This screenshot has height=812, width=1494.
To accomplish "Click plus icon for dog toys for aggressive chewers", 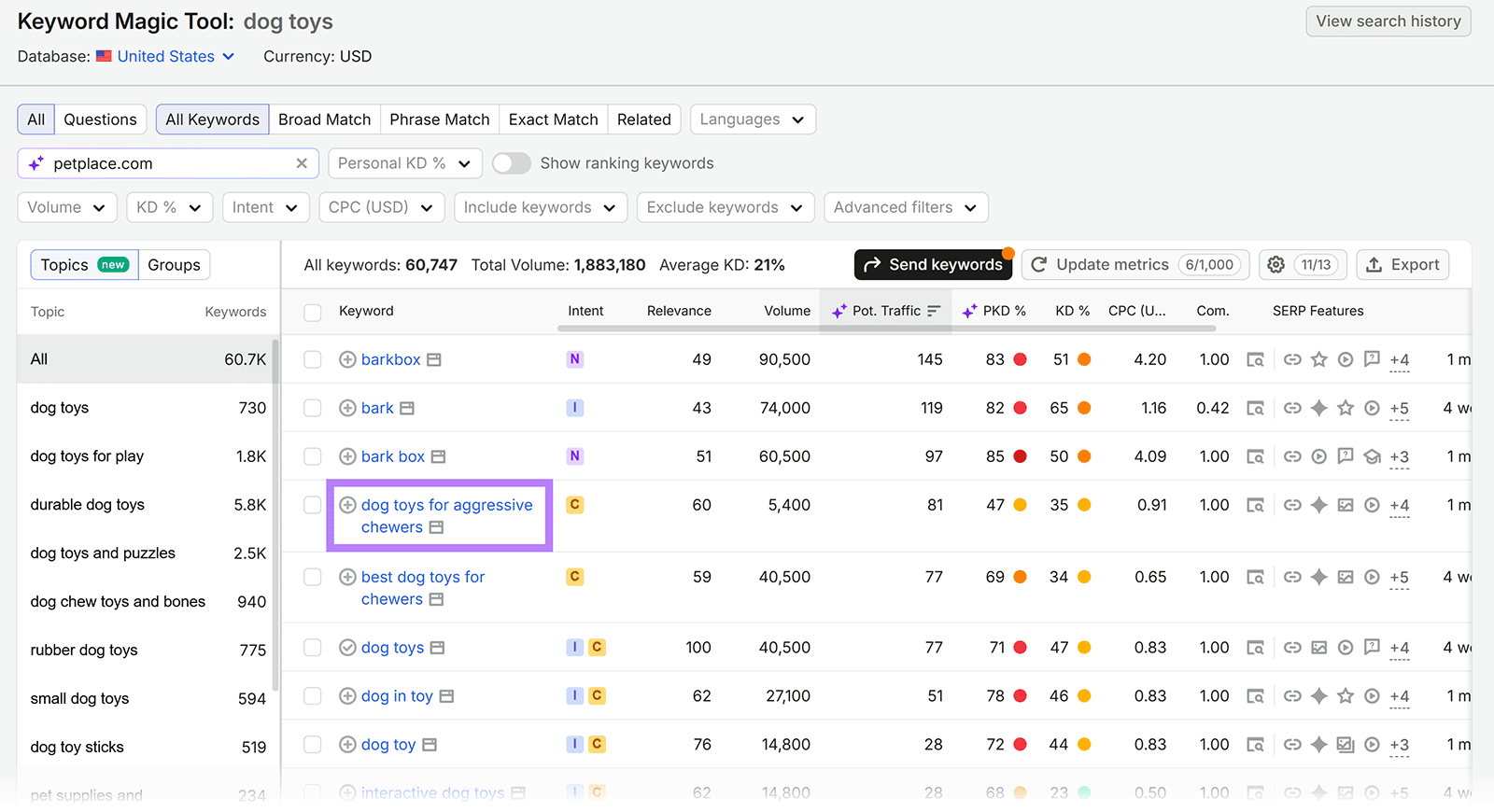I will (347, 505).
